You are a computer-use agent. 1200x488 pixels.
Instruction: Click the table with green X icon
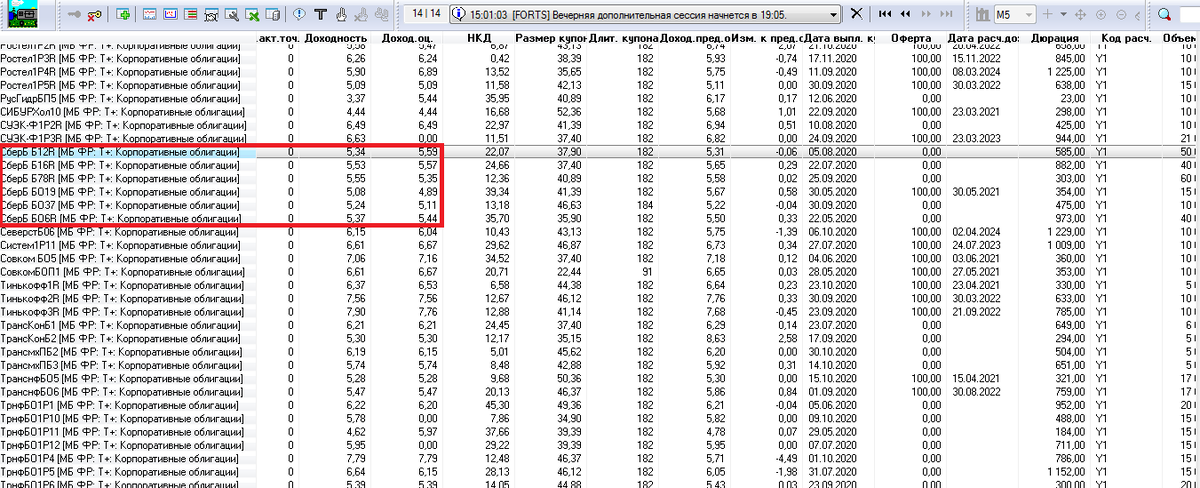252,15
